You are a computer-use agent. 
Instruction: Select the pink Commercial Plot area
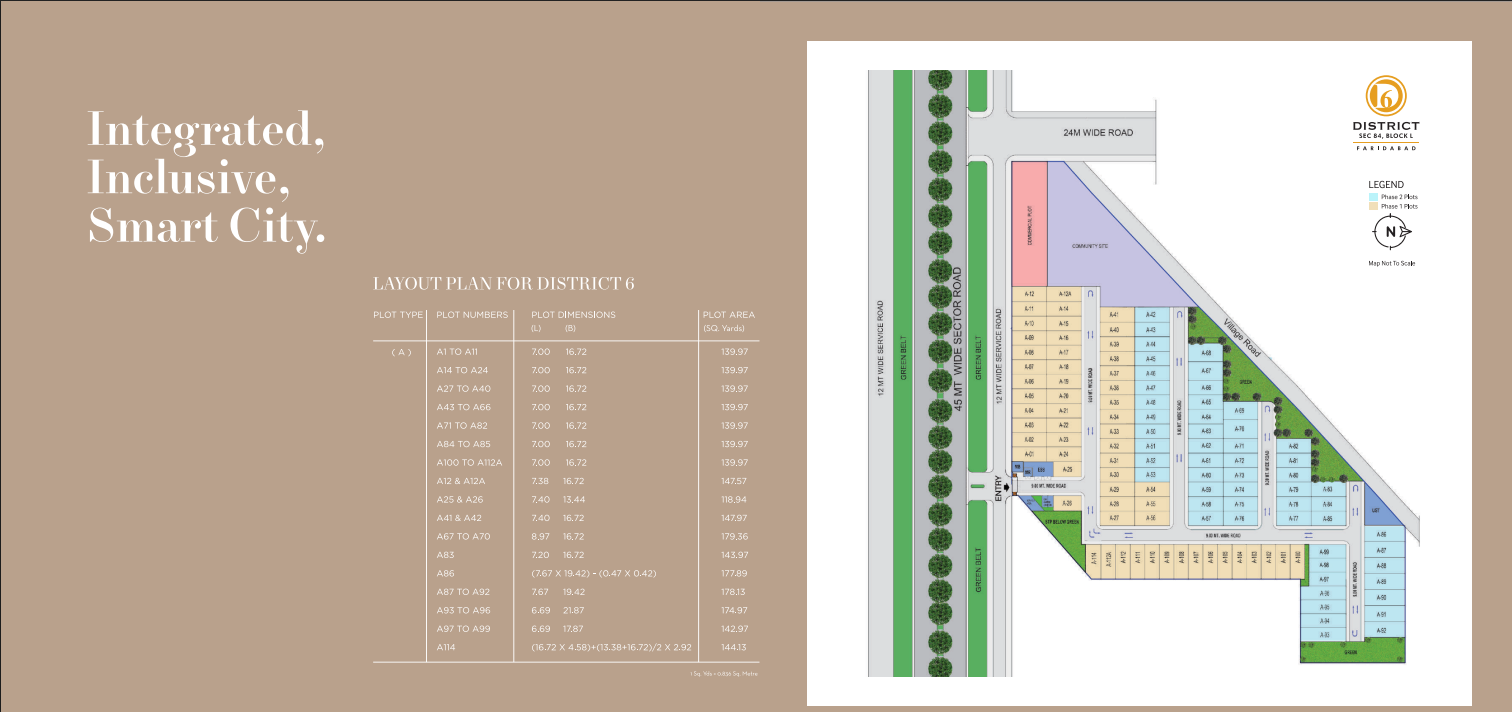1029,222
